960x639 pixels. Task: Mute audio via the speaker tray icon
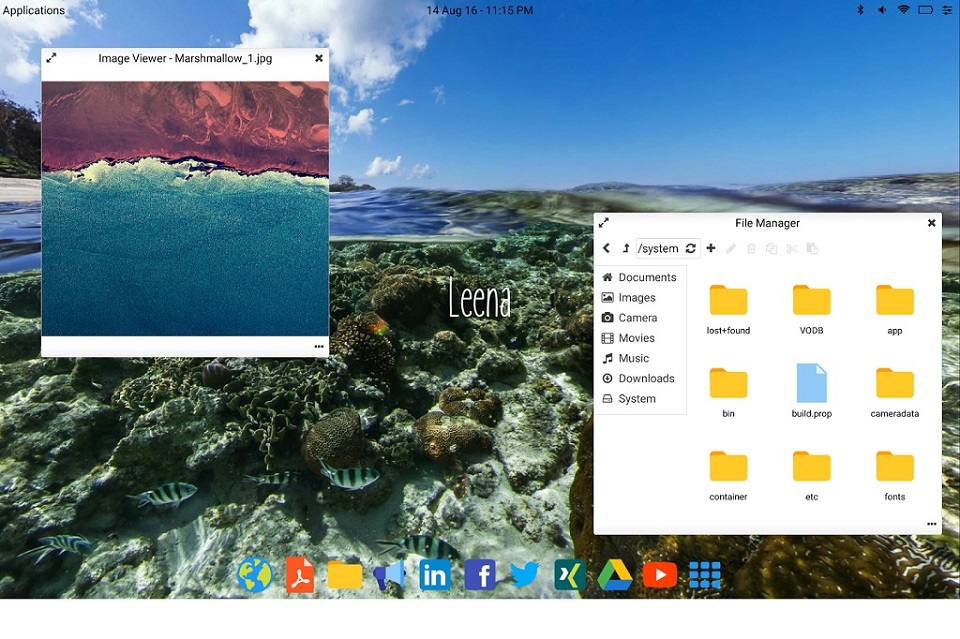point(881,10)
